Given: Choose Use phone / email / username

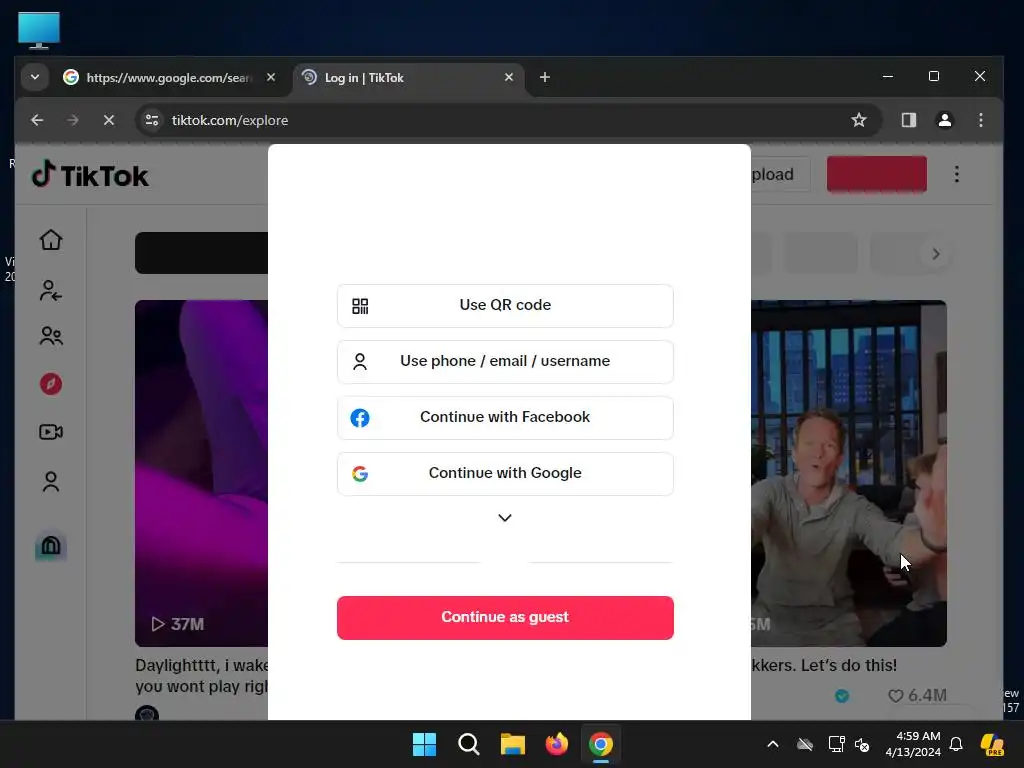Looking at the screenshot, I should pos(505,362).
